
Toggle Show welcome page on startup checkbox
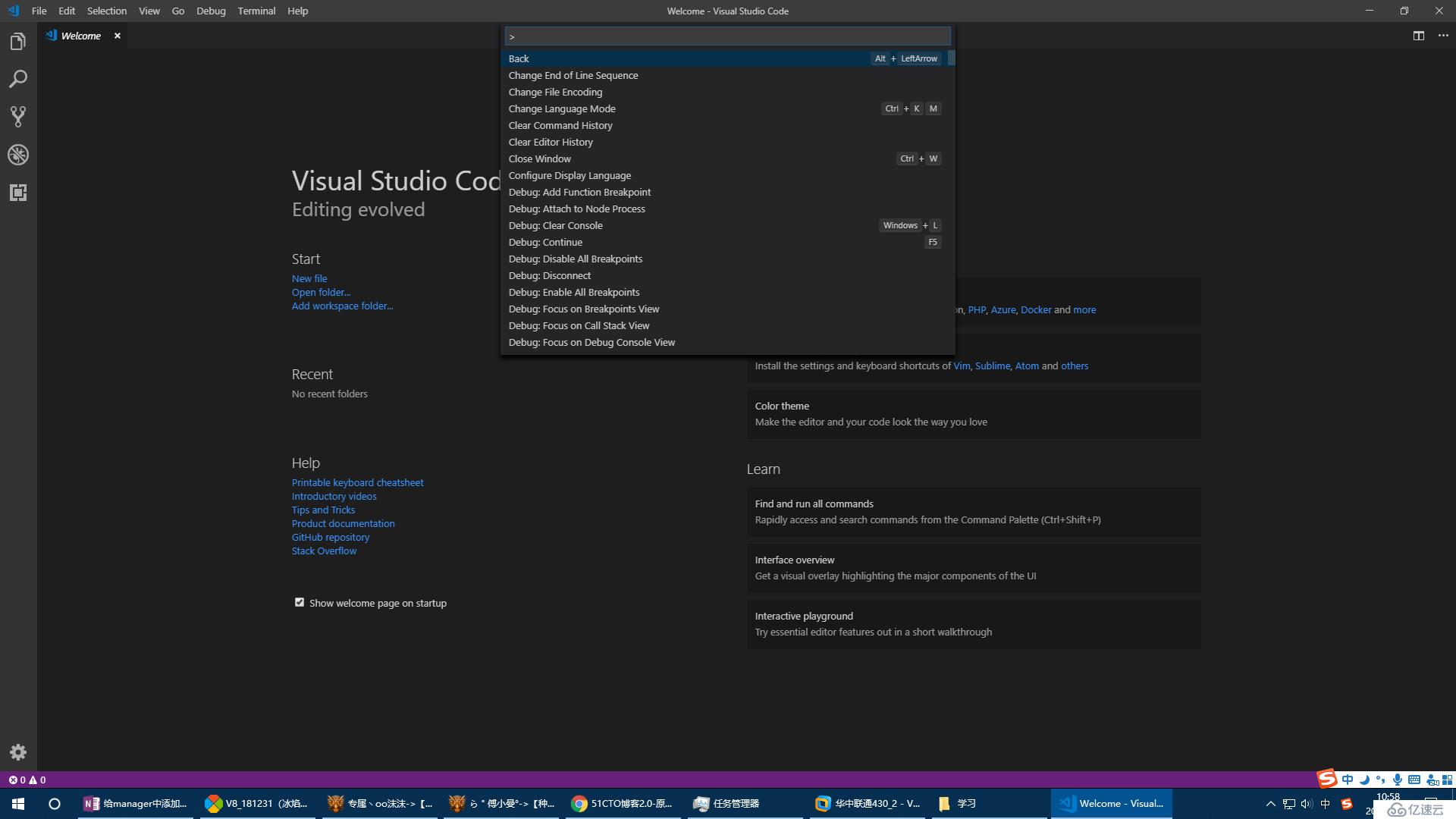[300, 602]
